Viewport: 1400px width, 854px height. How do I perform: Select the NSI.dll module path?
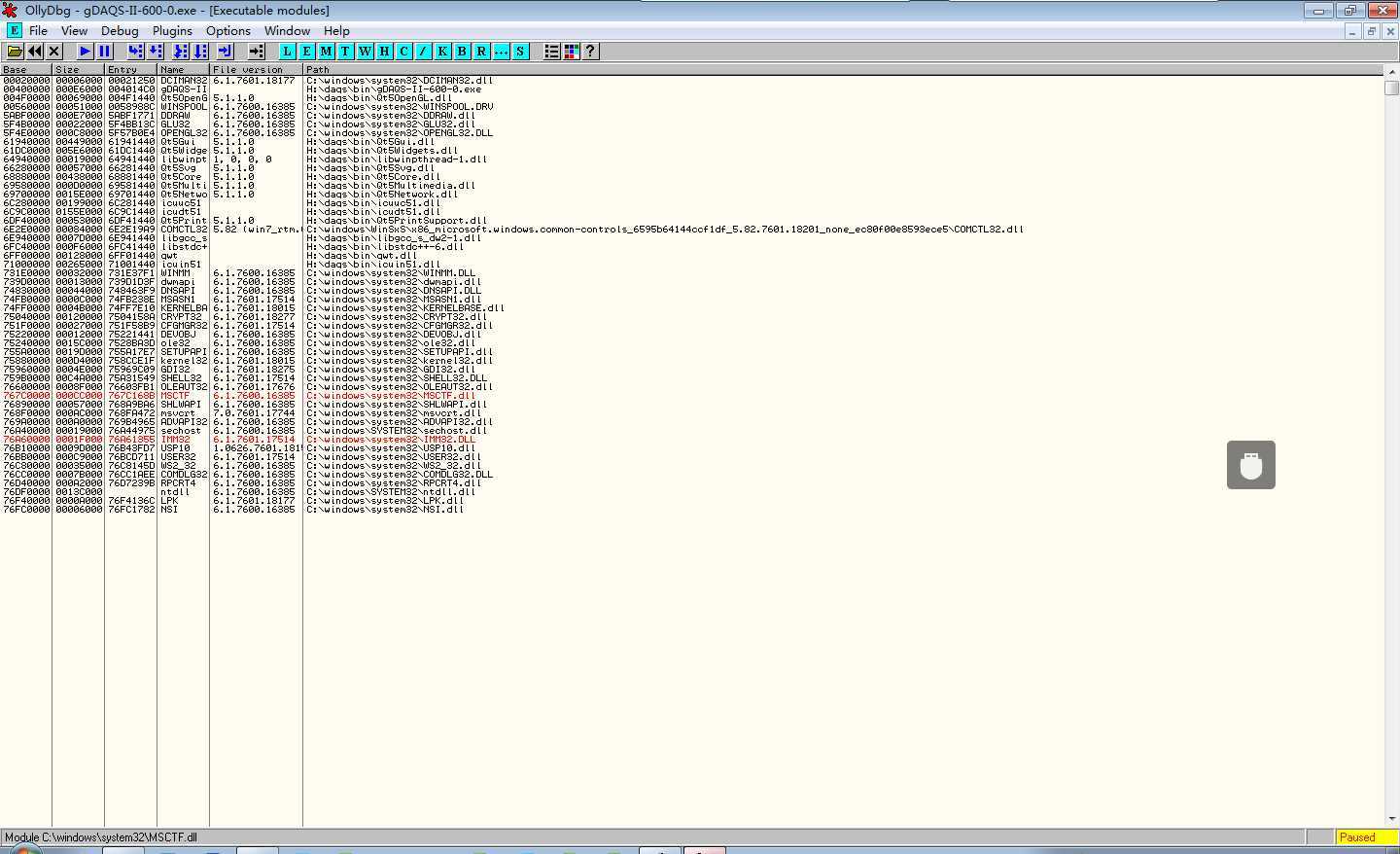pyautogui.click(x=384, y=509)
